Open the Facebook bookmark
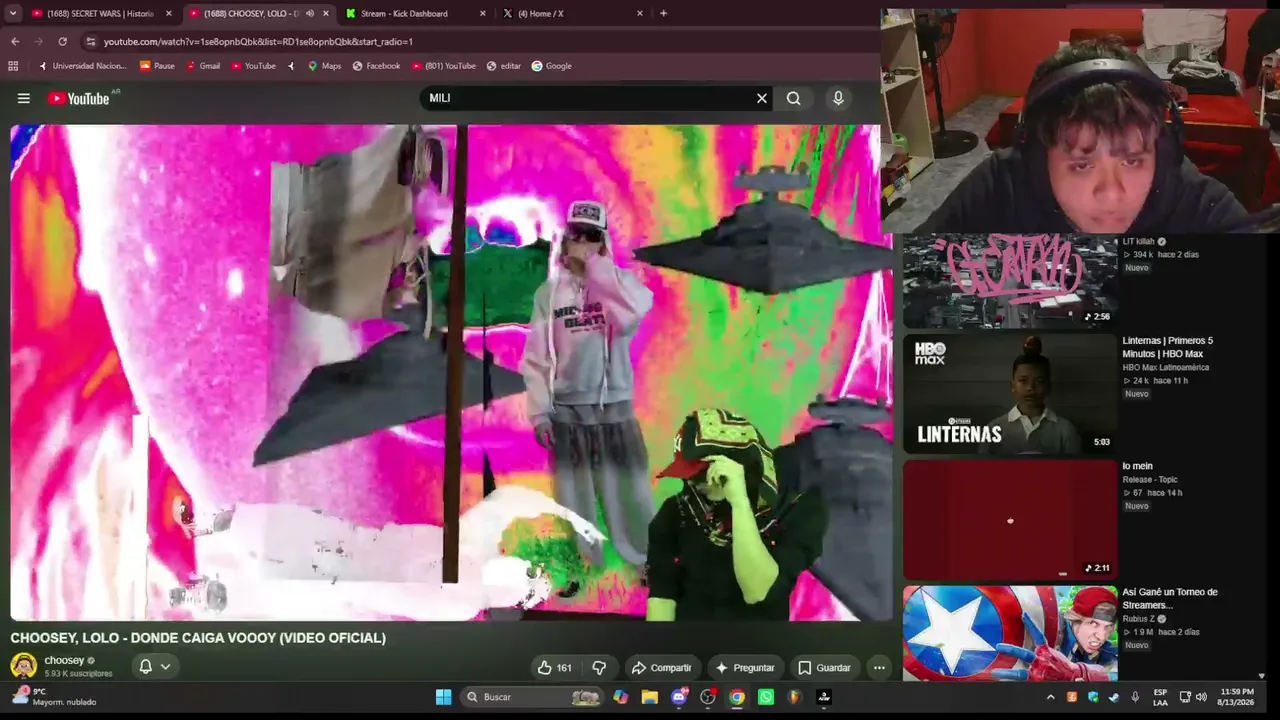Viewport: 1280px width, 720px height. click(x=376, y=66)
